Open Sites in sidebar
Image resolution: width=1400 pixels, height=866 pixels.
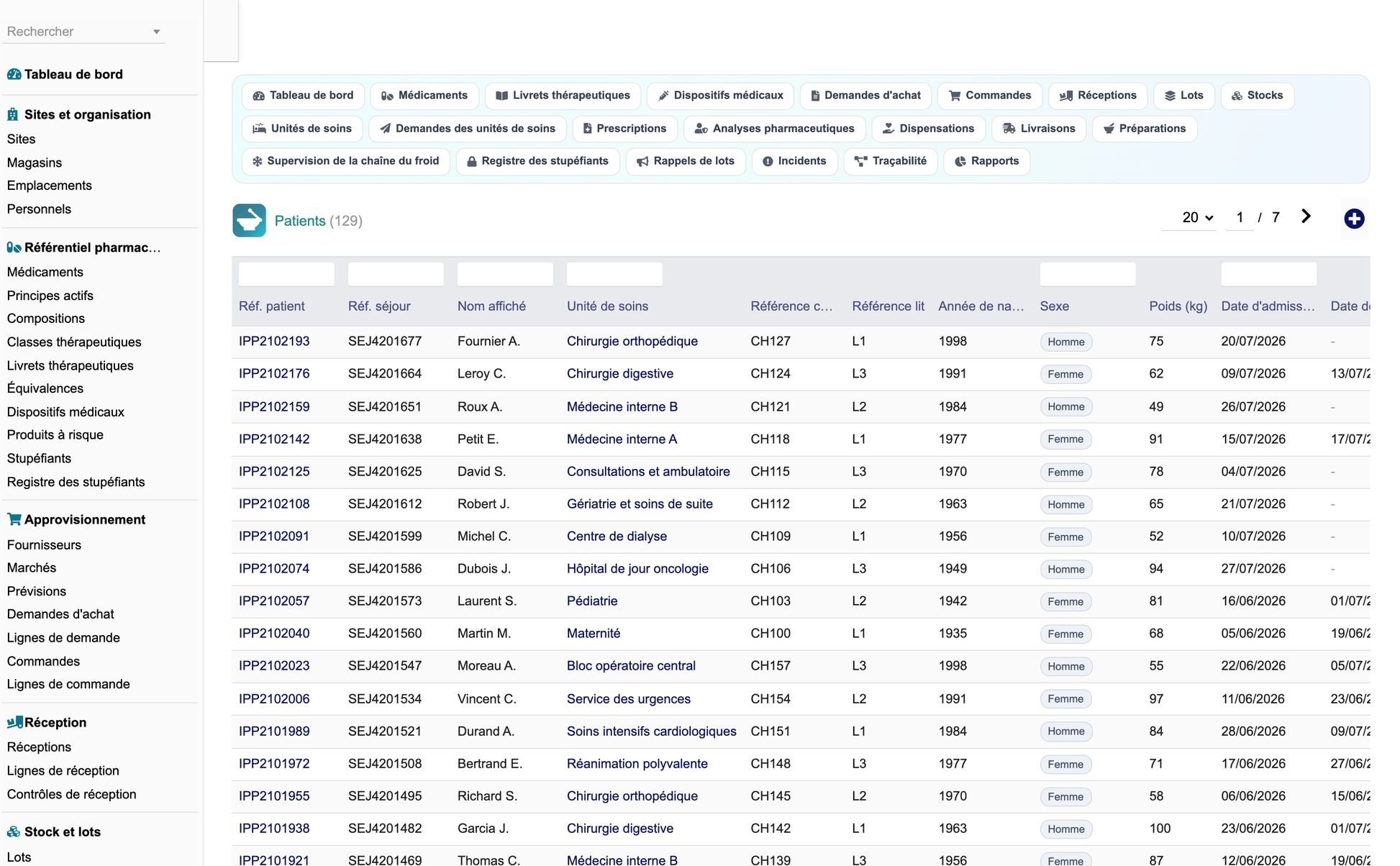(x=22, y=140)
